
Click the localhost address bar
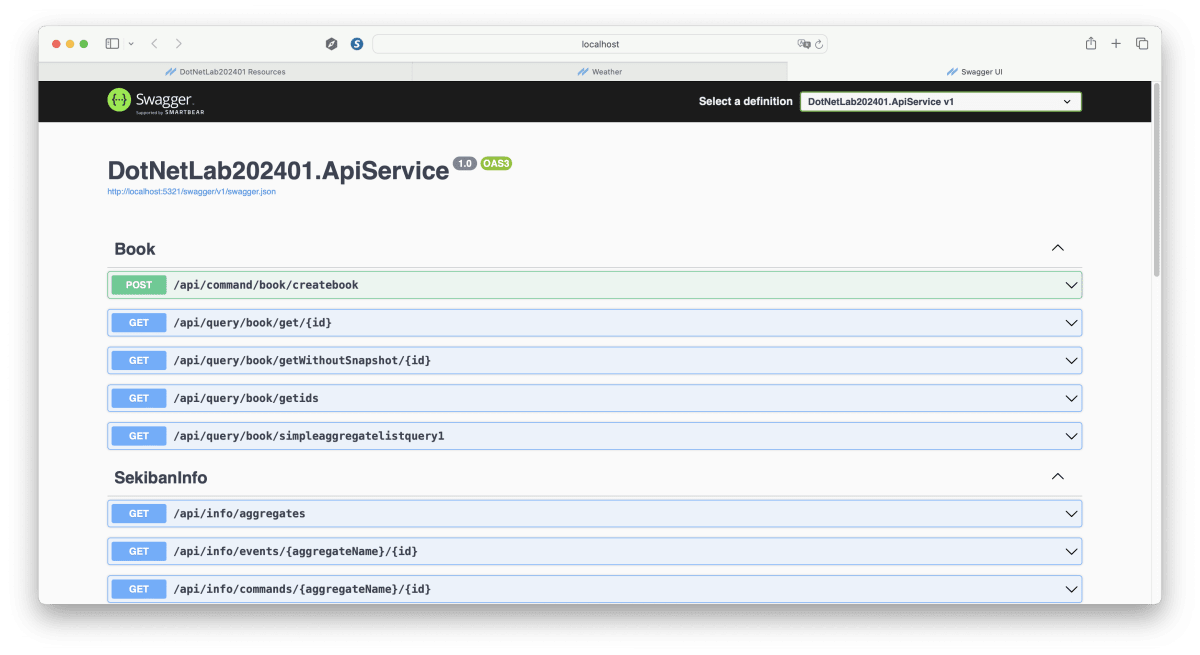(600, 44)
